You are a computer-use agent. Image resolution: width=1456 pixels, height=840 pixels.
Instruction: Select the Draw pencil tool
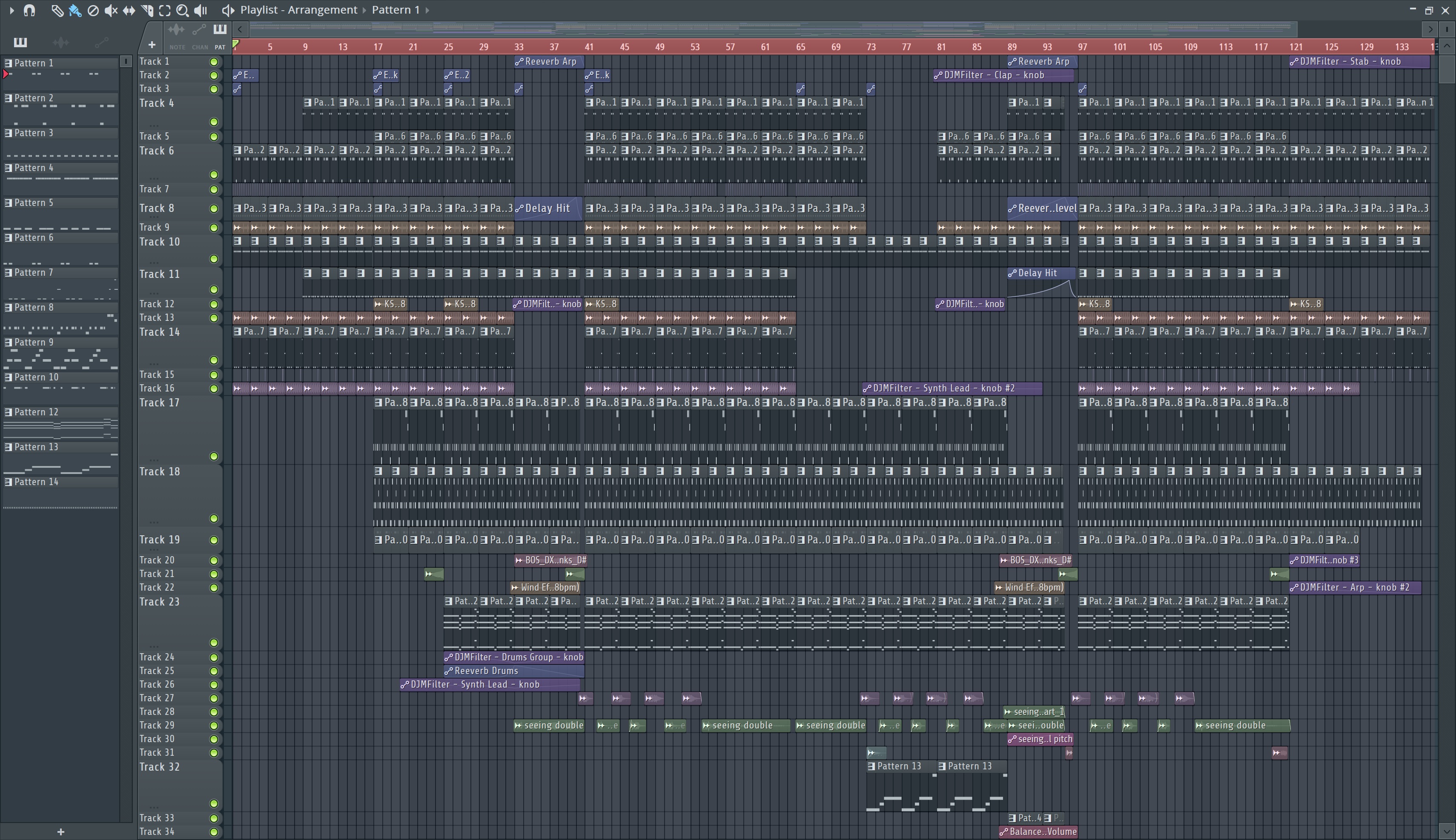(x=57, y=10)
